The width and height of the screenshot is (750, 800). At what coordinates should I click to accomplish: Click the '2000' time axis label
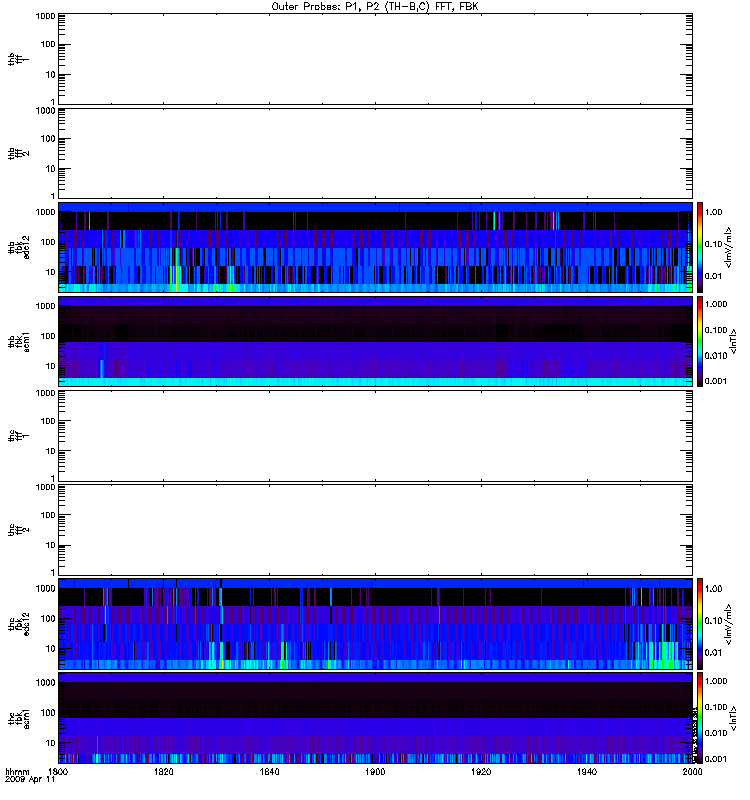click(x=692, y=771)
